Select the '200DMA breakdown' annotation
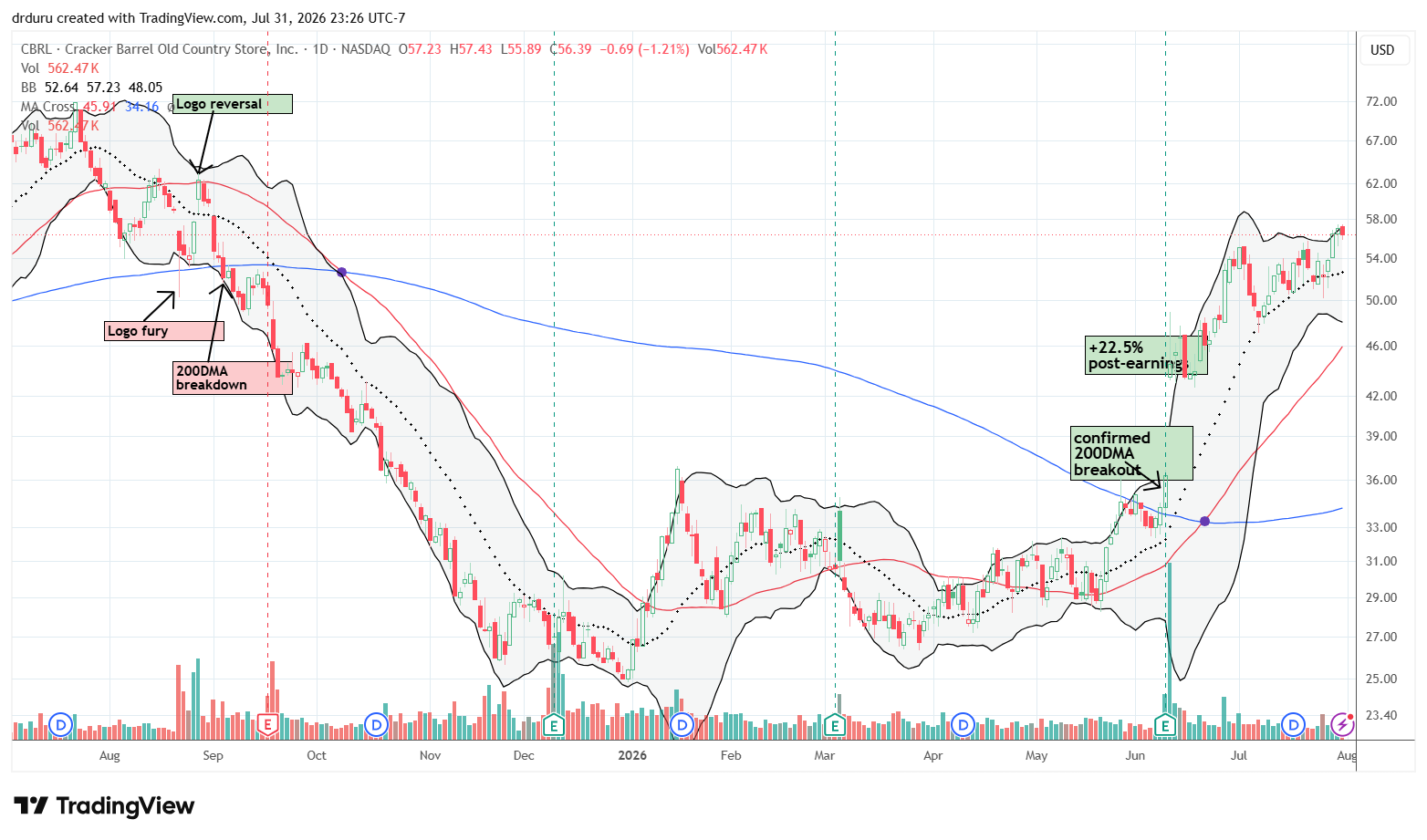 pos(233,378)
